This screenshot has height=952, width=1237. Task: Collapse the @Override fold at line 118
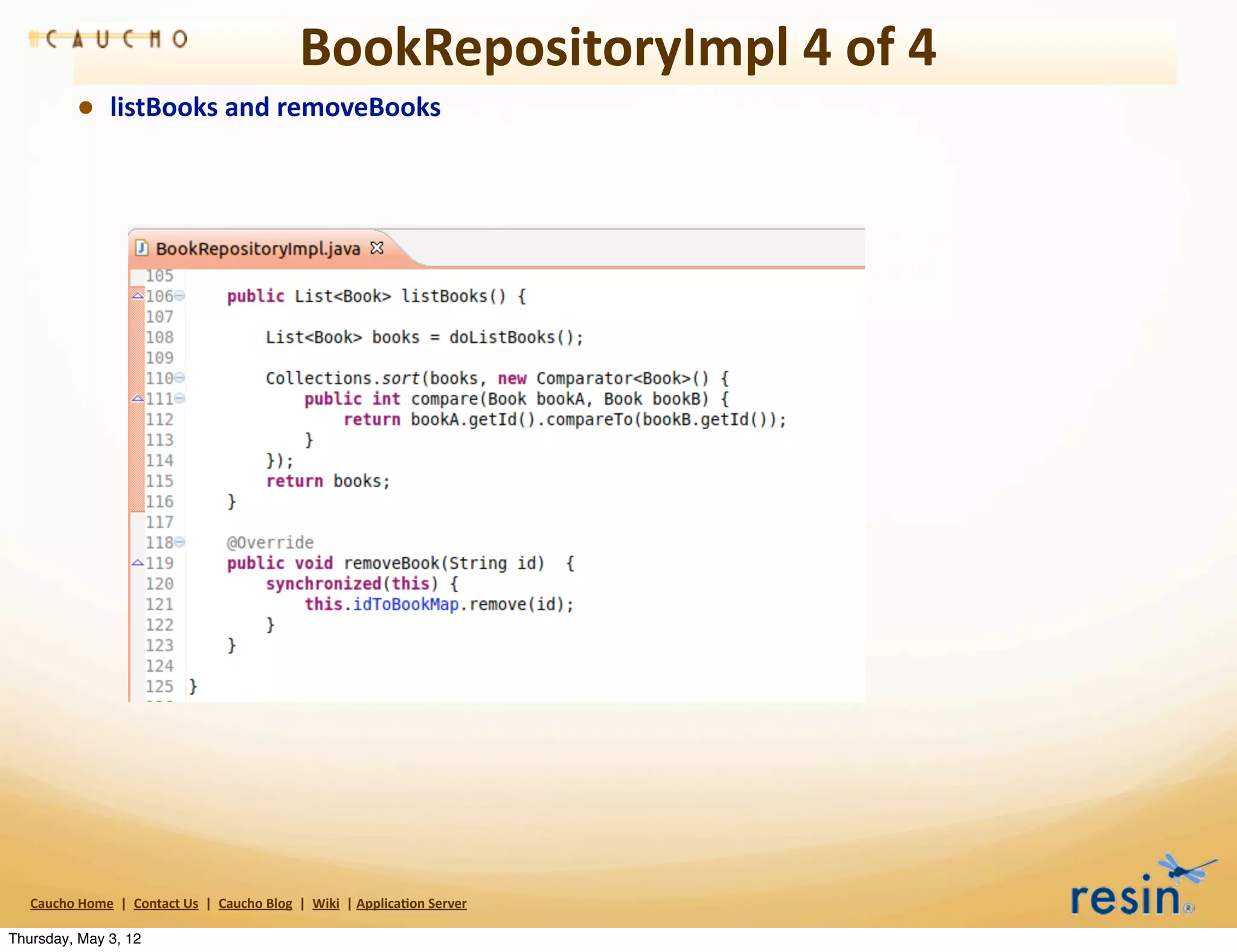pos(179,542)
